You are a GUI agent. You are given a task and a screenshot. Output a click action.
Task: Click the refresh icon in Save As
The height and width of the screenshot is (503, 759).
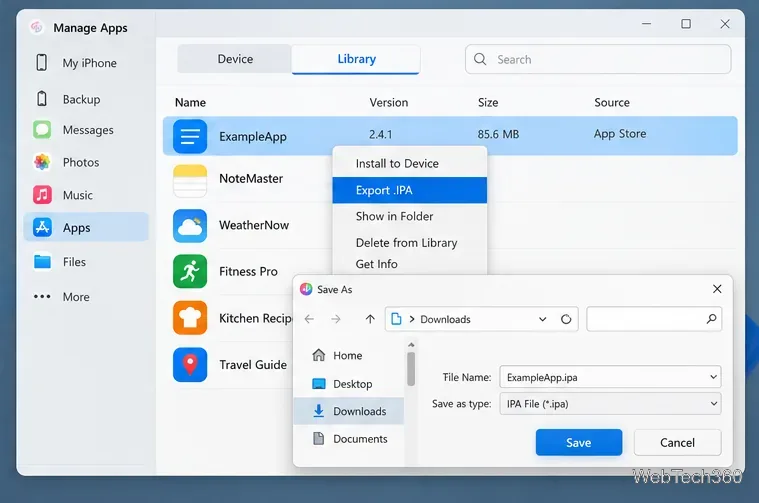566,319
